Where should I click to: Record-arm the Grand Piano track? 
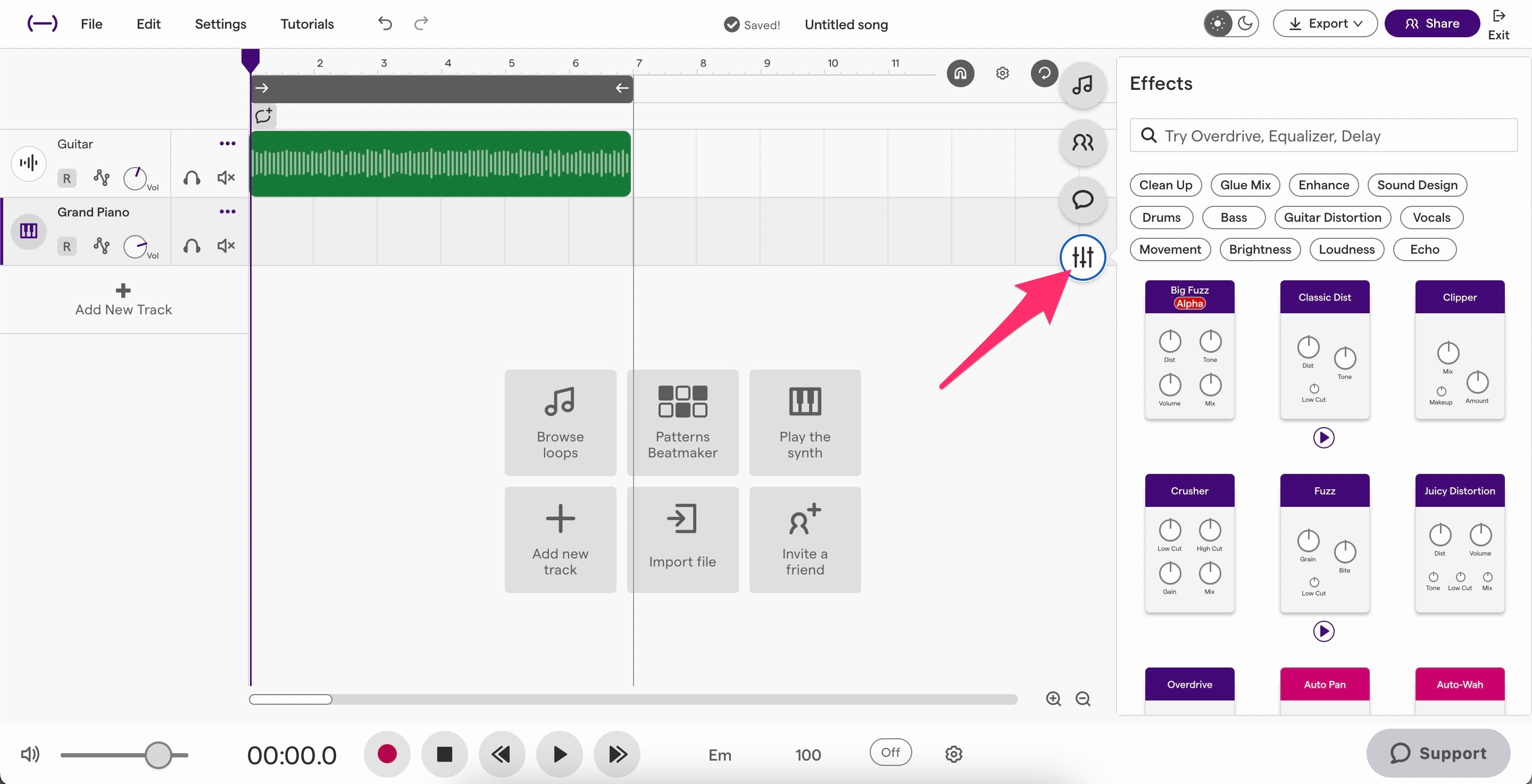[x=66, y=246]
